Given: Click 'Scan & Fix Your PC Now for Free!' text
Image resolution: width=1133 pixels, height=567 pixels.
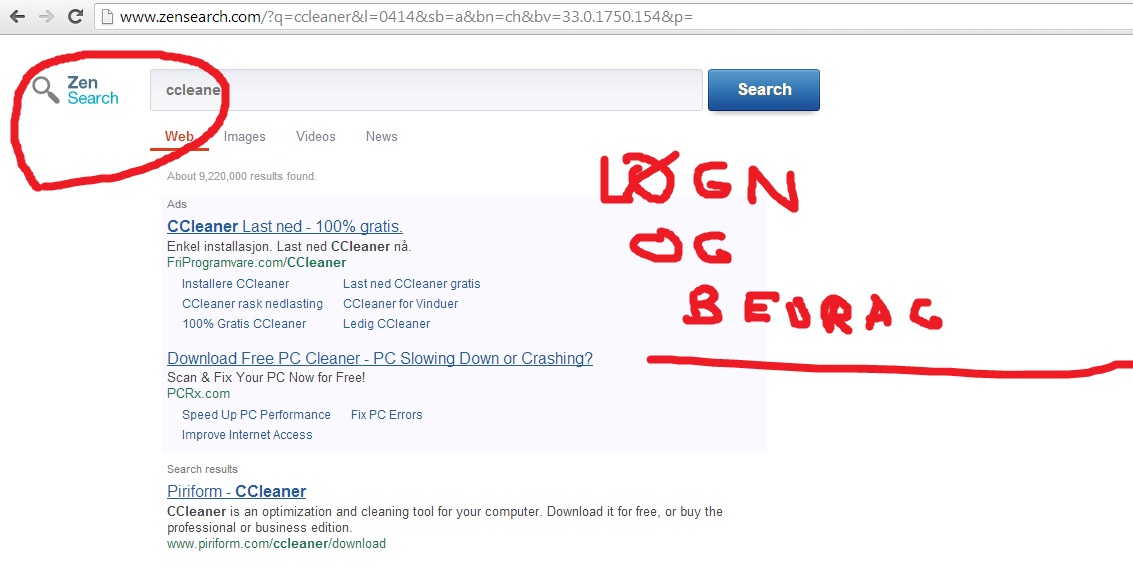Looking at the screenshot, I should pos(267,377).
